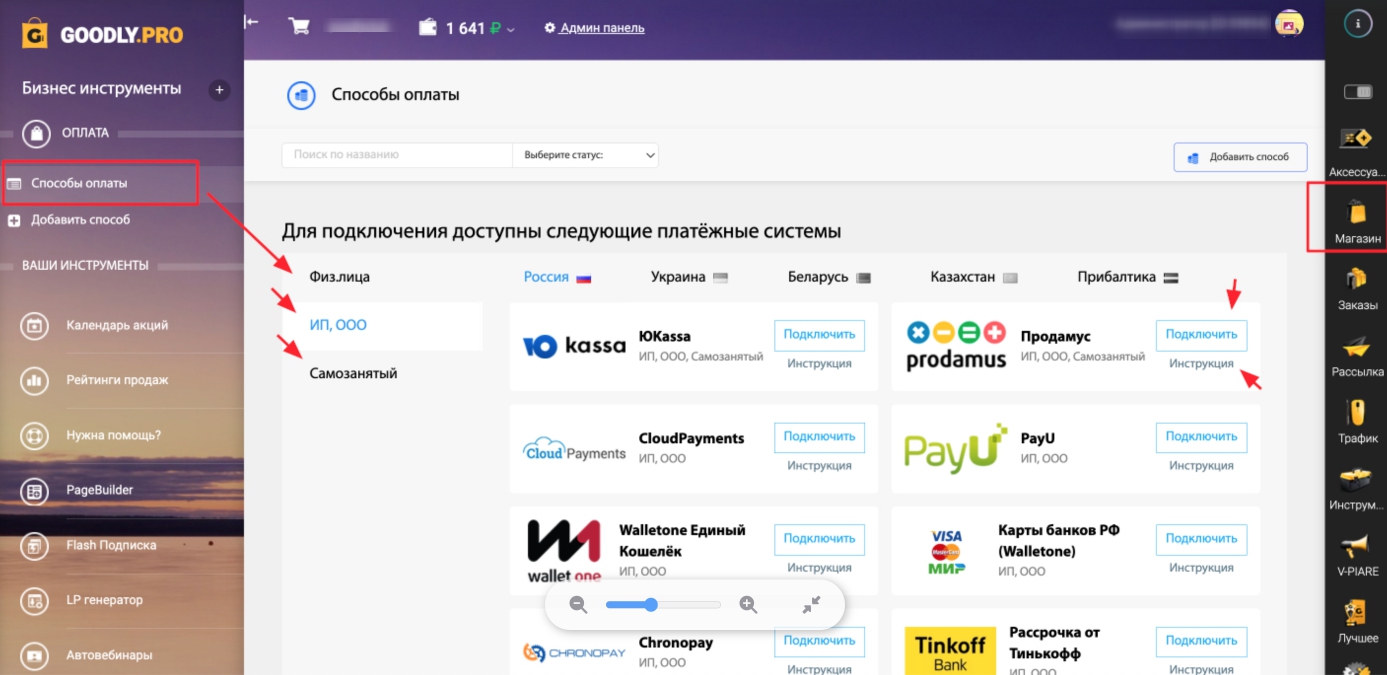Select the Россия country tab
This screenshot has height=675, width=1387.
[x=558, y=277]
